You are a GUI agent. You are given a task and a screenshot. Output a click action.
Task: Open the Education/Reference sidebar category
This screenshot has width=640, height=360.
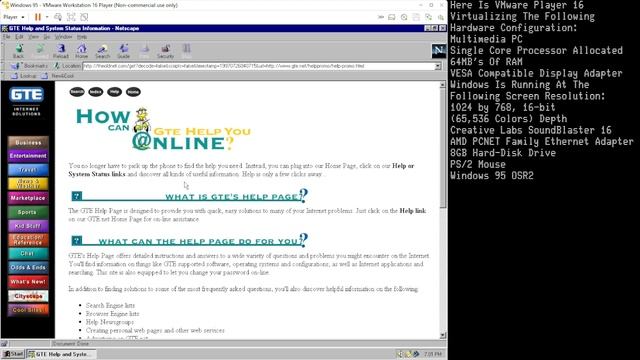tap(28, 240)
